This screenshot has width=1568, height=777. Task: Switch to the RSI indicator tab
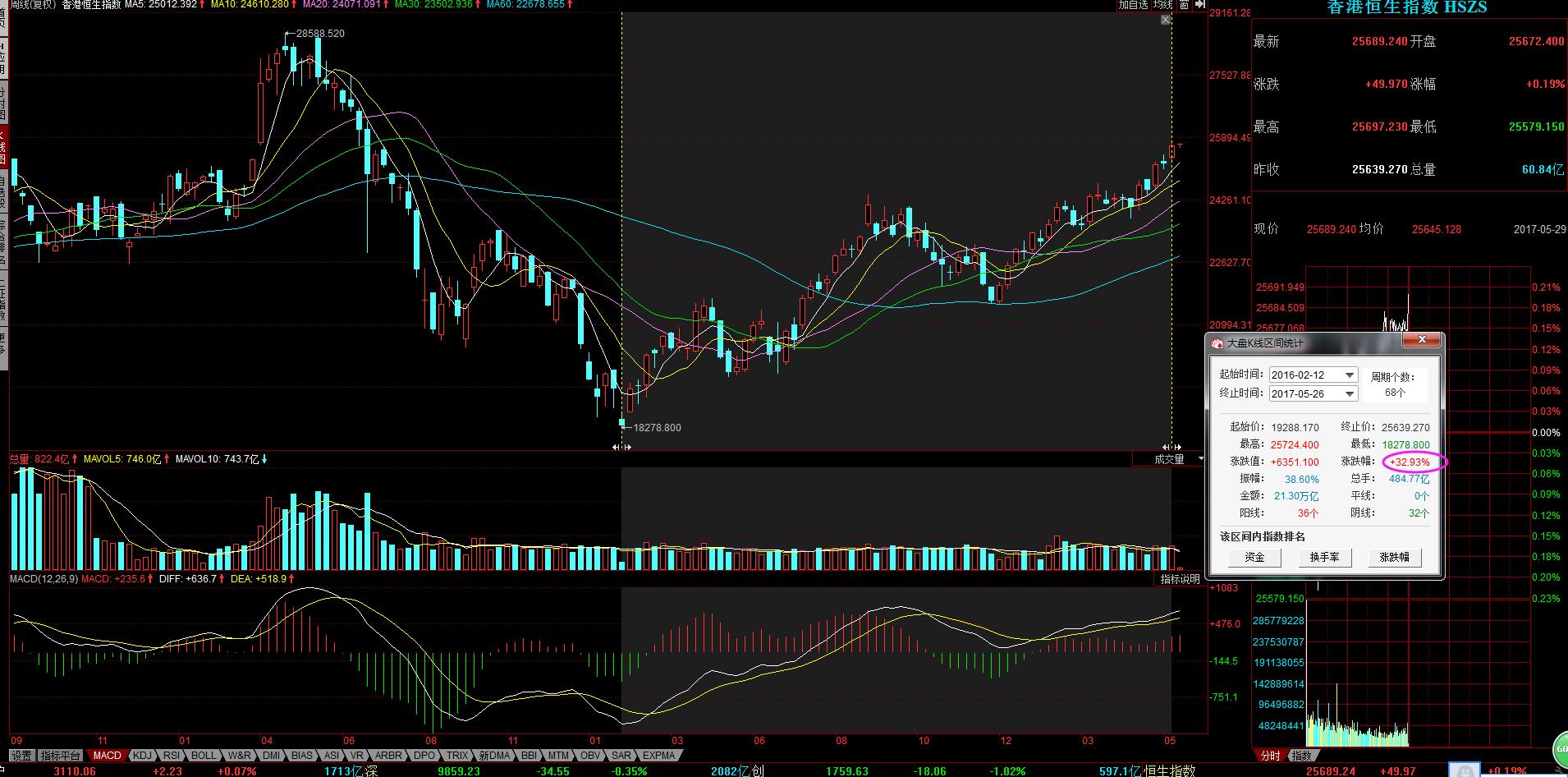coord(172,756)
